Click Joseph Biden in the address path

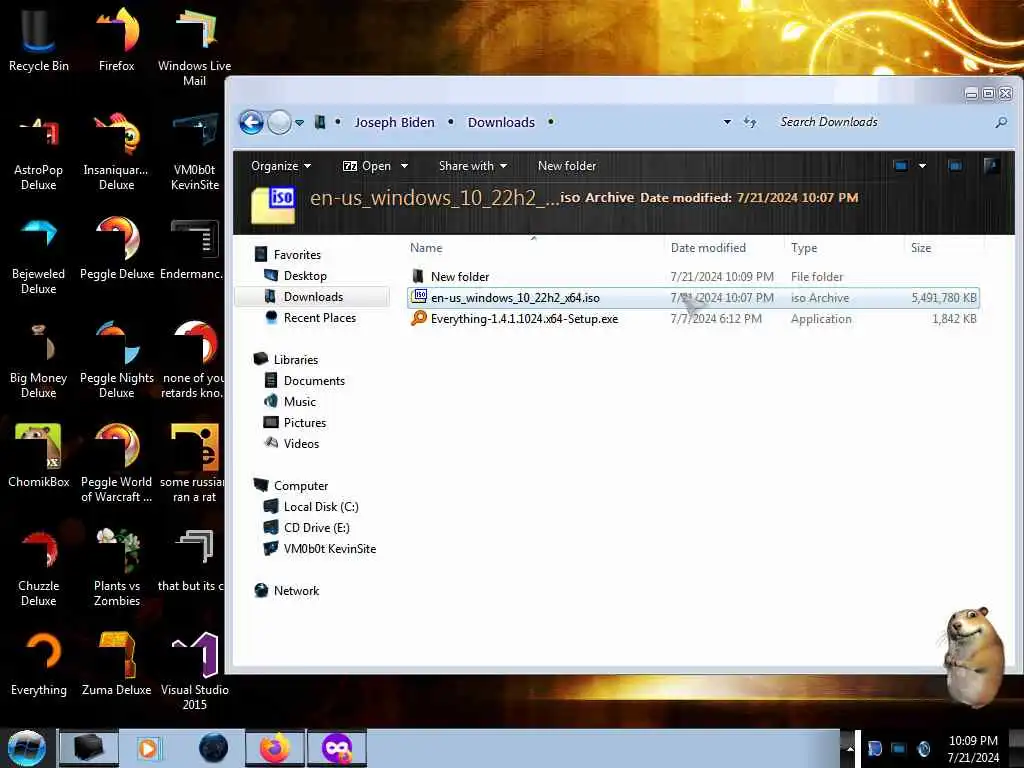click(394, 122)
